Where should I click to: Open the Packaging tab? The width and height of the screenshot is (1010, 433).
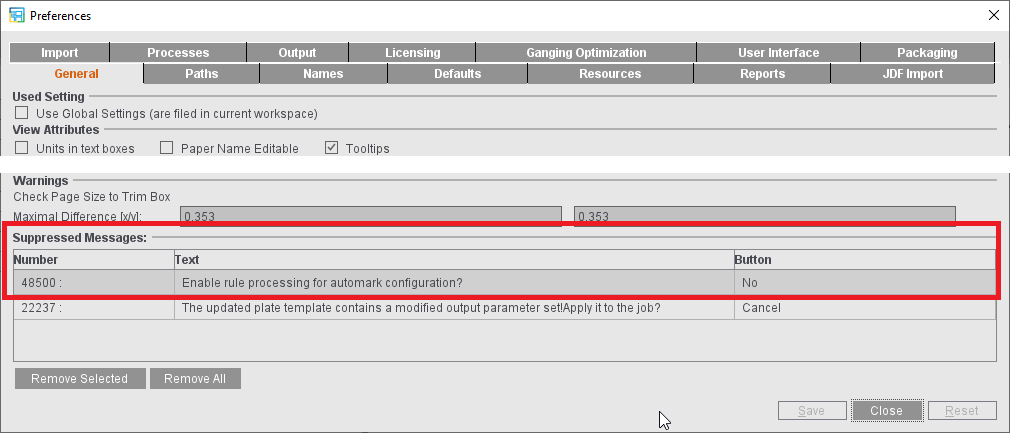pyautogui.click(x=927, y=53)
